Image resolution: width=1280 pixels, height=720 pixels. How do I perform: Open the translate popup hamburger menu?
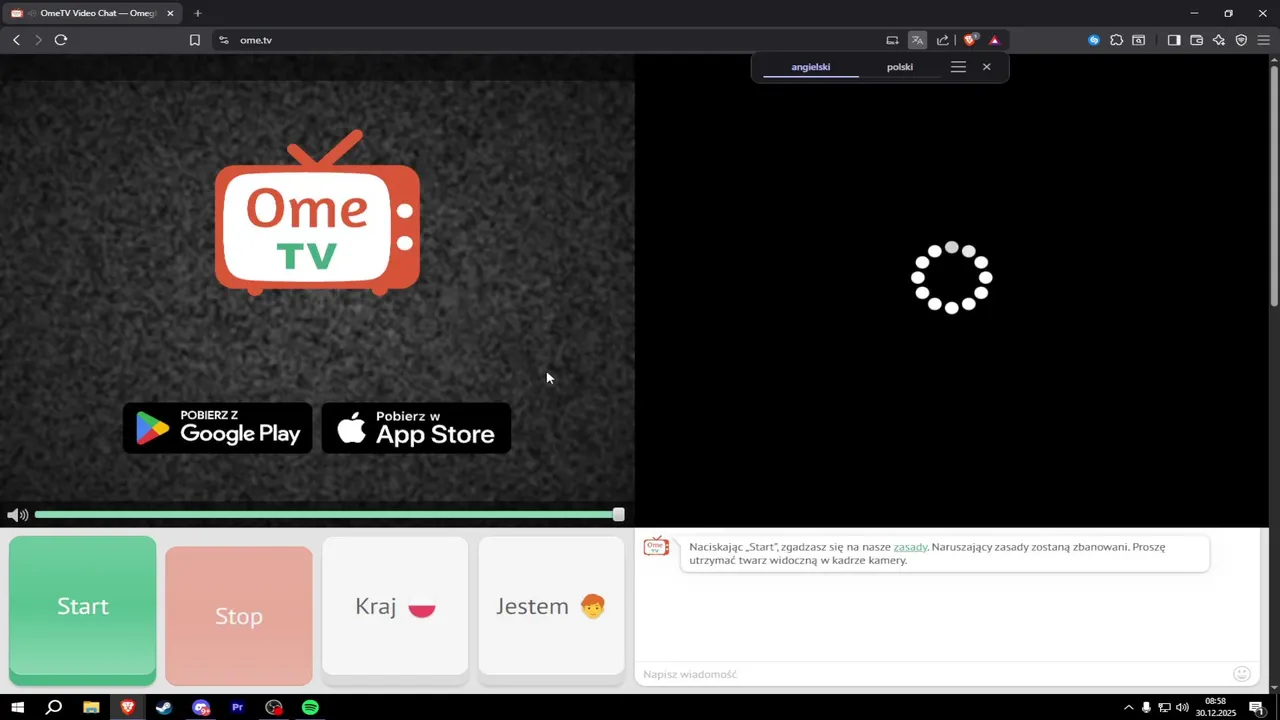pyautogui.click(x=958, y=67)
